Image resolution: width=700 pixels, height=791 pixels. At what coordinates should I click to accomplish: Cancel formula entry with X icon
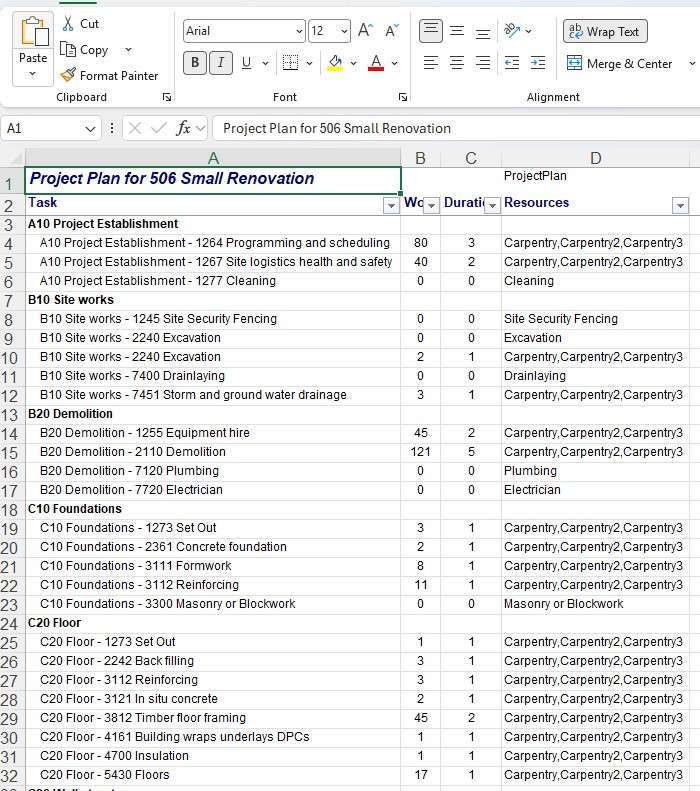click(135, 129)
